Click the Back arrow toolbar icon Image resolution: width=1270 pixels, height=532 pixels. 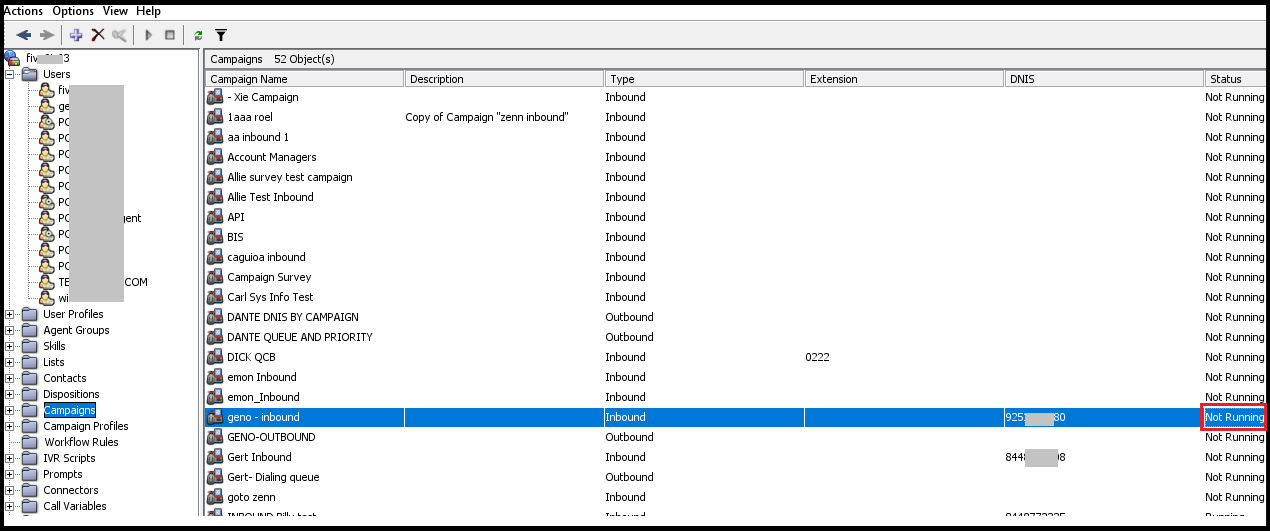tap(24, 35)
